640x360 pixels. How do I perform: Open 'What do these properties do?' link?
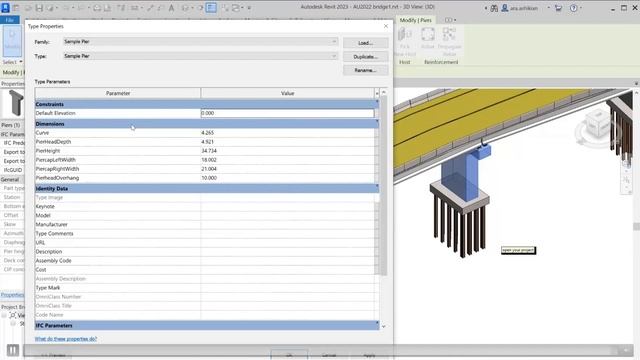[66, 339]
